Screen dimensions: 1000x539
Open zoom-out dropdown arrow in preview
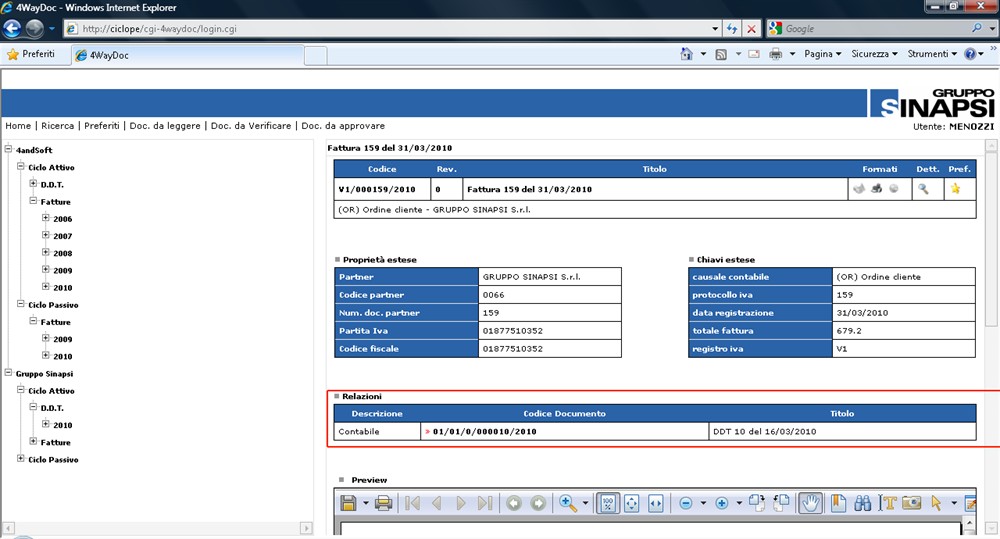(703, 503)
